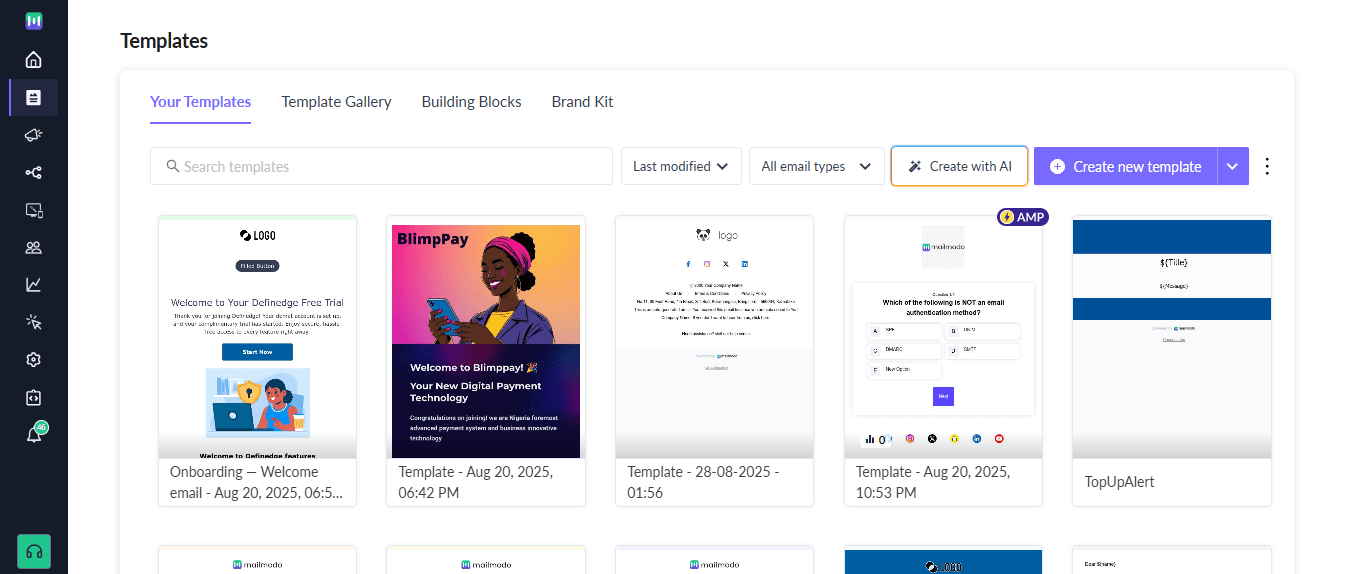Click the stats counter icon on the AMP template
Screen dimensions: 1346x574
(877, 439)
